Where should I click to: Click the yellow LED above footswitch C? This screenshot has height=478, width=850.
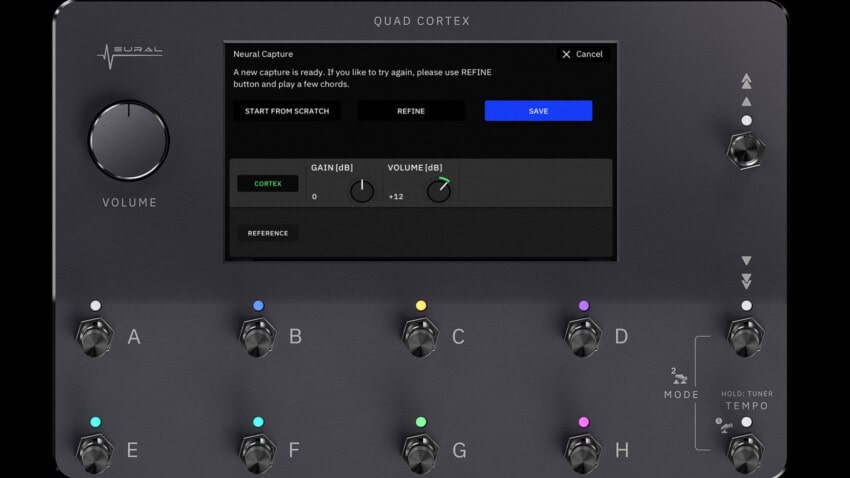point(421,306)
